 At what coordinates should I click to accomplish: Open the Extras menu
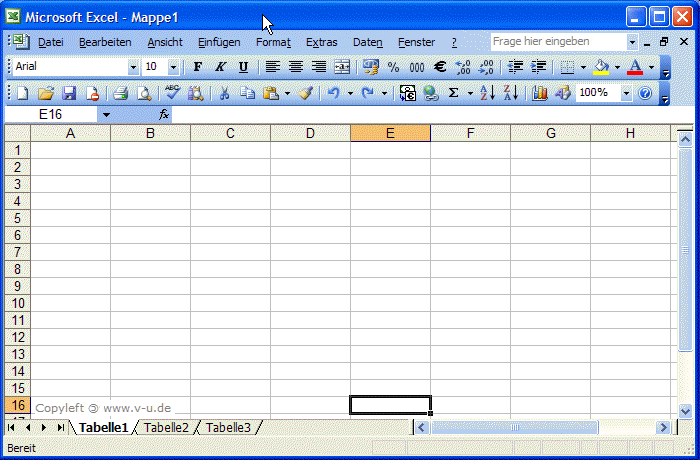pyautogui.click(x=321, y=42)
